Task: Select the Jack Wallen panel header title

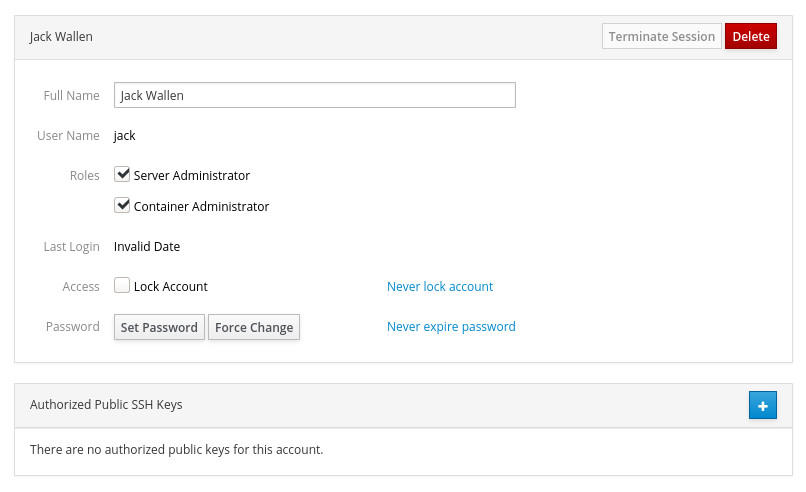Action: [x=61, y=37]
